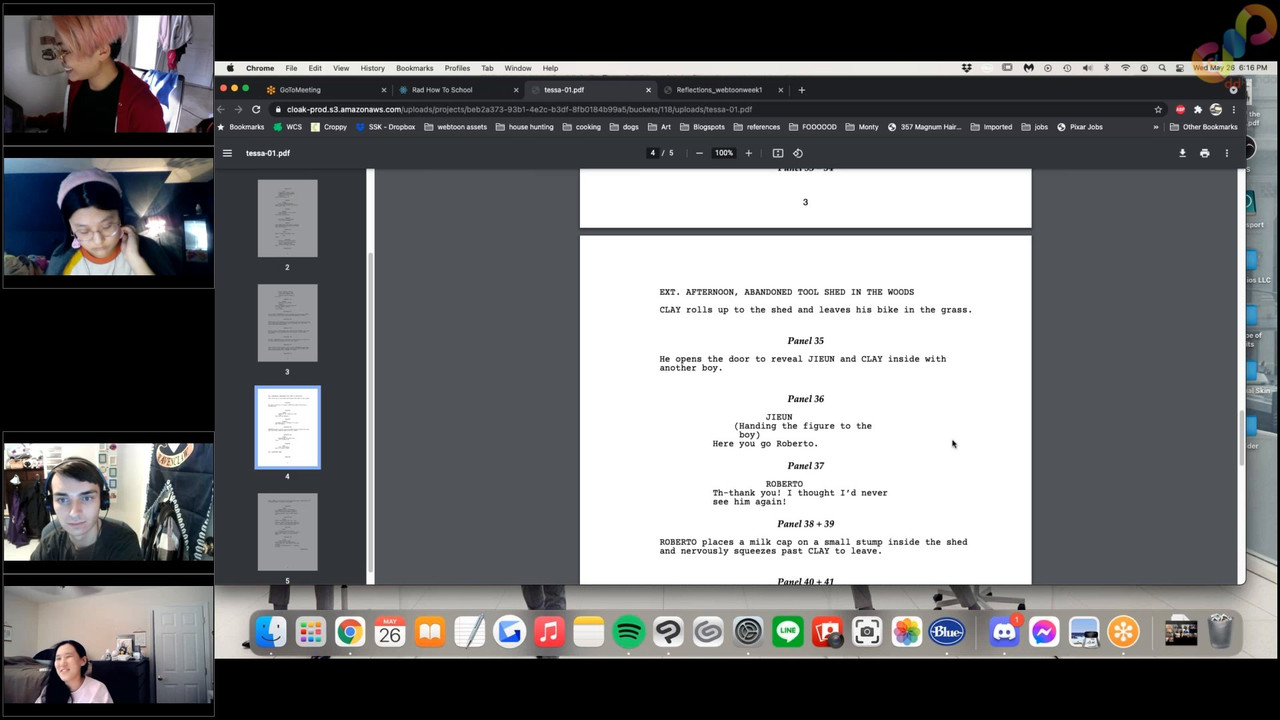Click the Chrome address bar URL

[x=519, y=109]
